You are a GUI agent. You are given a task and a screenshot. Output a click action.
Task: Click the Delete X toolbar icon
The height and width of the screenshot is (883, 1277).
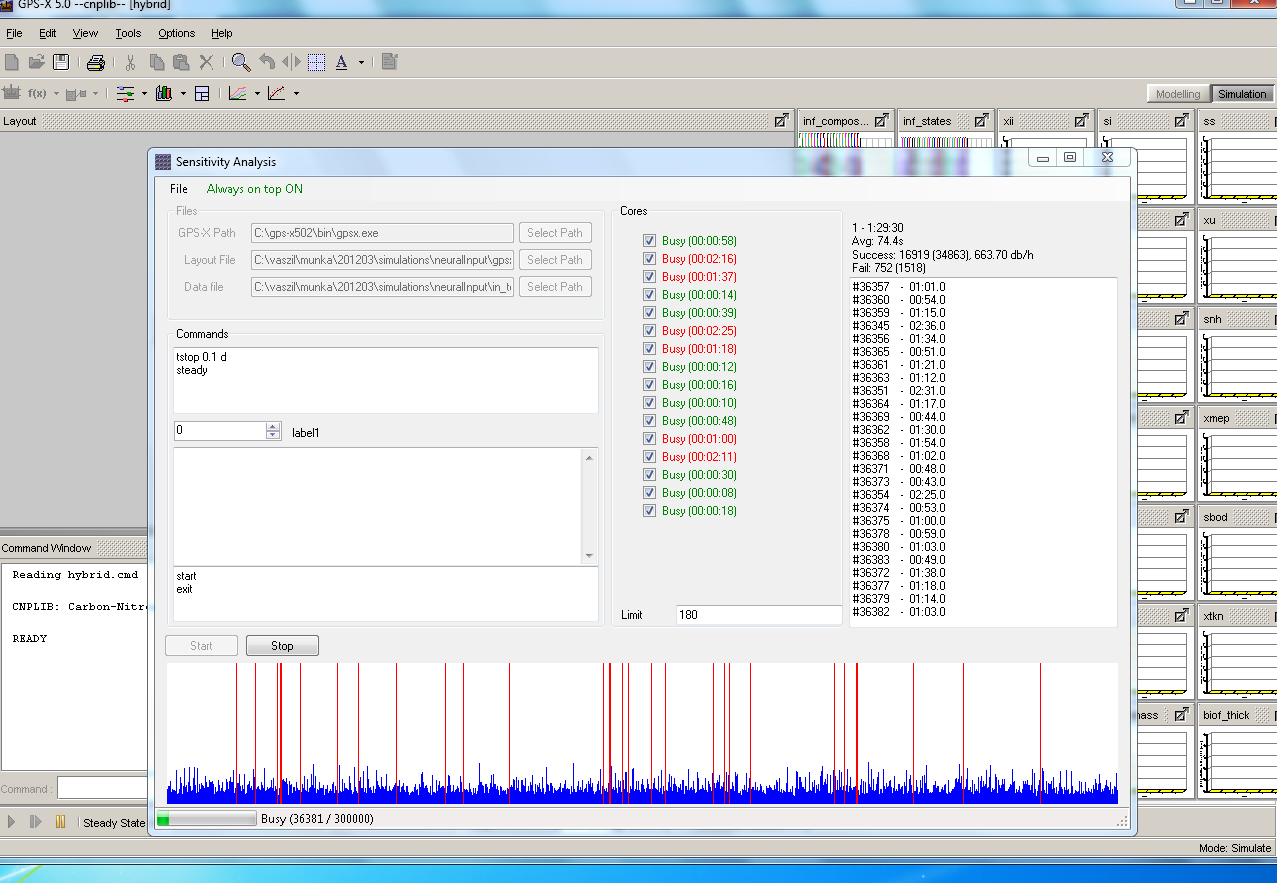[x=206, y=62]
